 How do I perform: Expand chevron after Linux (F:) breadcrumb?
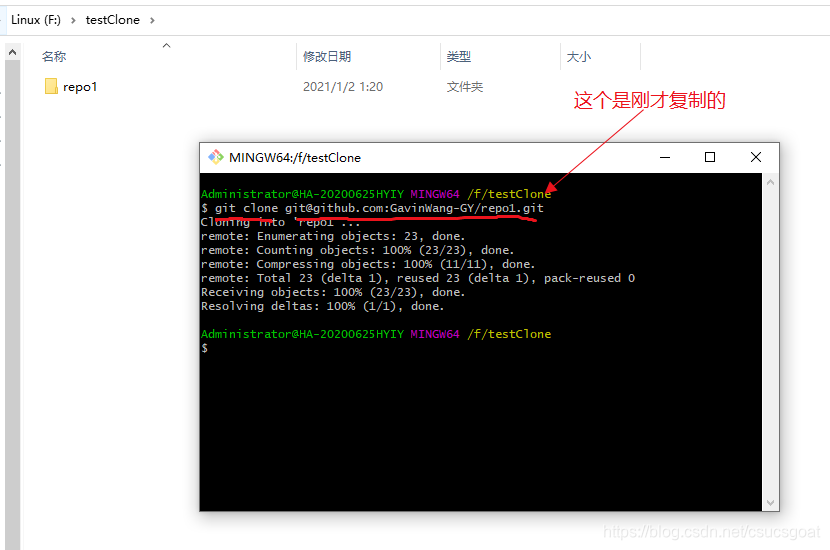[73, 21]
